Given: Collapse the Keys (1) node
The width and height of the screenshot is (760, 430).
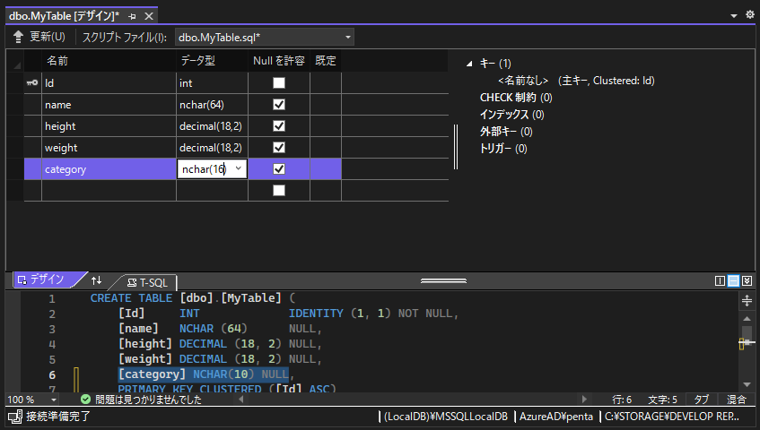Looking at the screenshot, I should 469,64.
